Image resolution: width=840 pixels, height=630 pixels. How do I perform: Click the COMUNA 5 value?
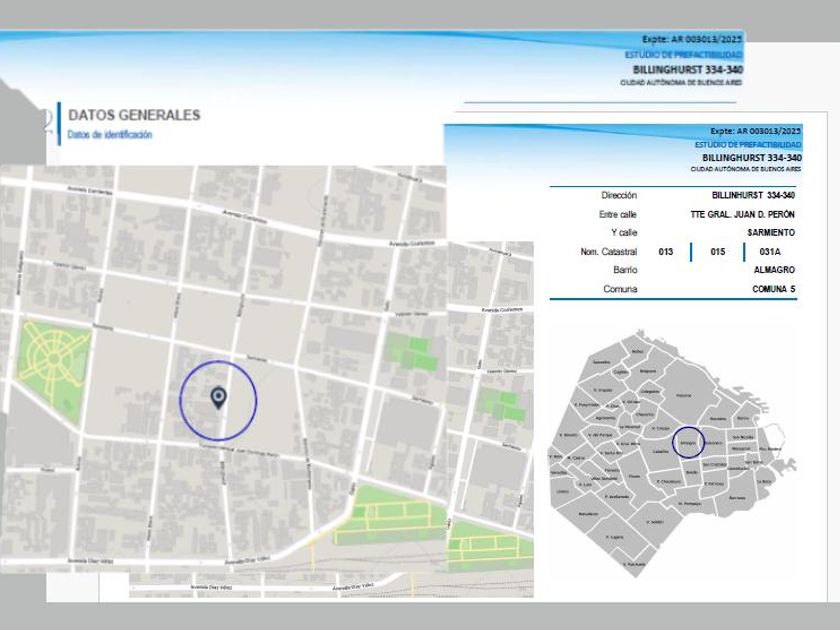[774, 289]
